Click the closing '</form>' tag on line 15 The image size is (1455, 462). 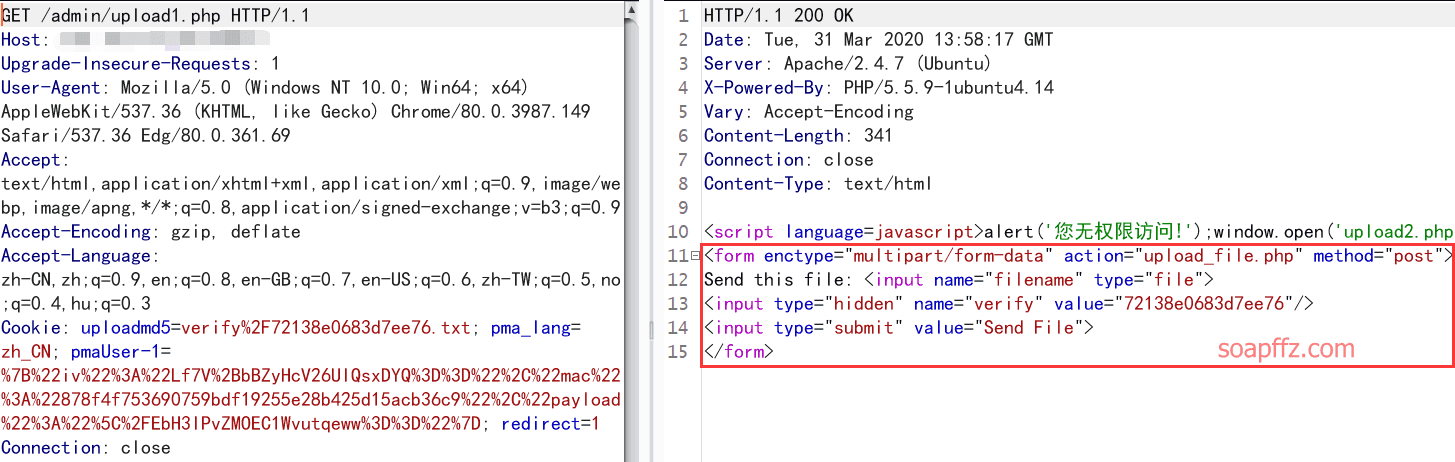[x=739, y=352]
